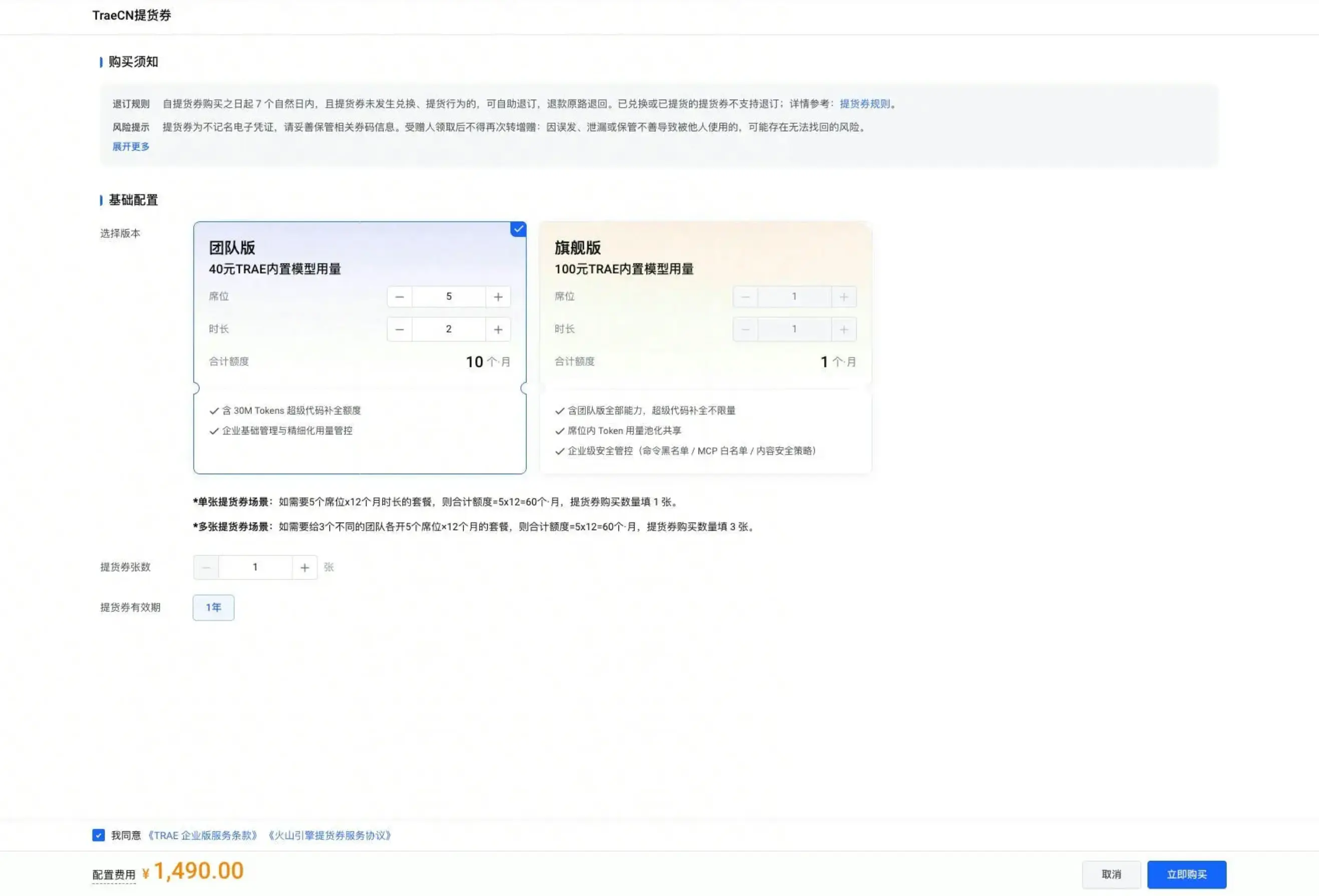Click the 基础配置 section heading
Viewport: 1319px width, 896px height.
[133, 200]
